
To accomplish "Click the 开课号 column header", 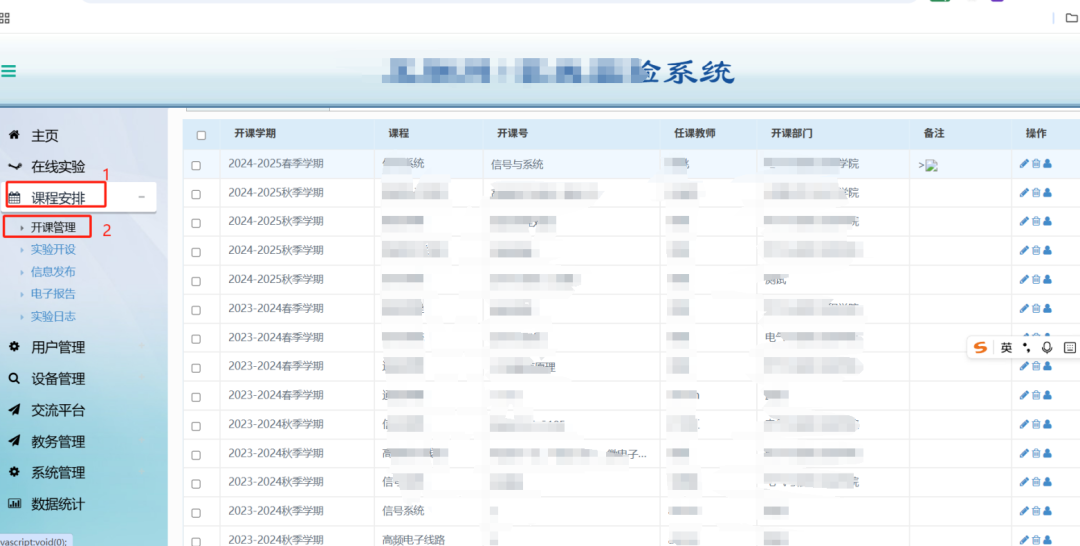I will pyautogui.click(x=512, y=134).
